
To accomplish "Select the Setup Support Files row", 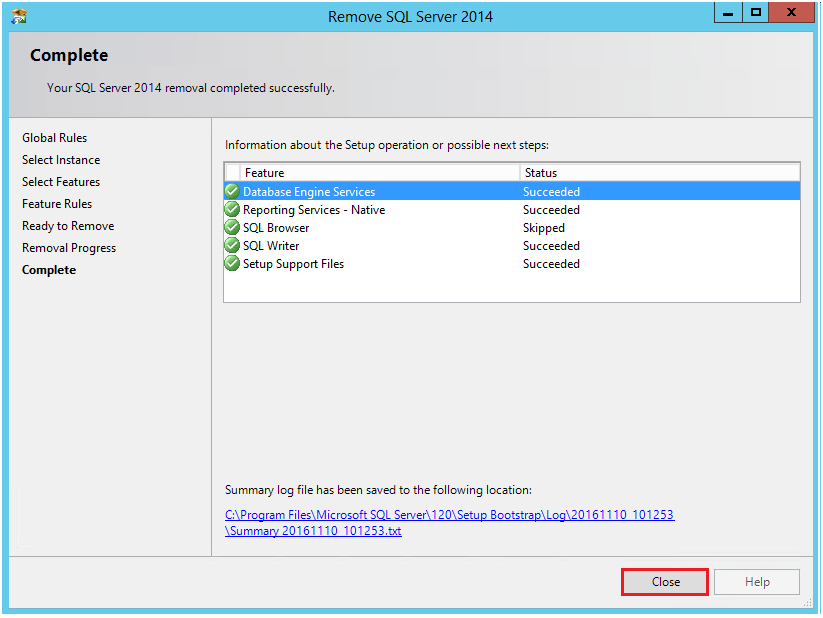I will [512, 263].
